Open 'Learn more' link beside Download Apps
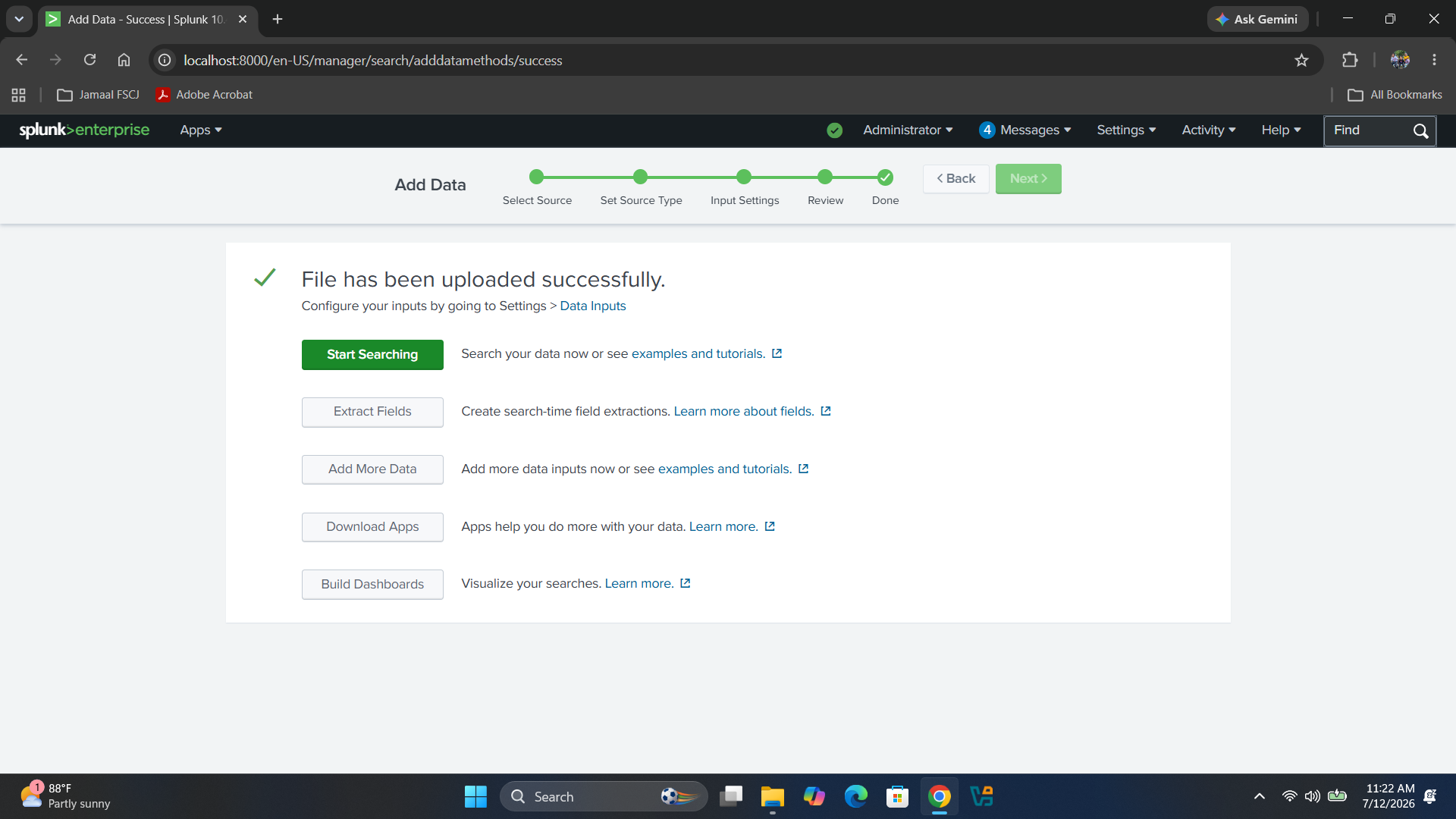Image resolution: width=1456 pixels, height=819 pixels. pyautogui.click(x=723, y=526)
